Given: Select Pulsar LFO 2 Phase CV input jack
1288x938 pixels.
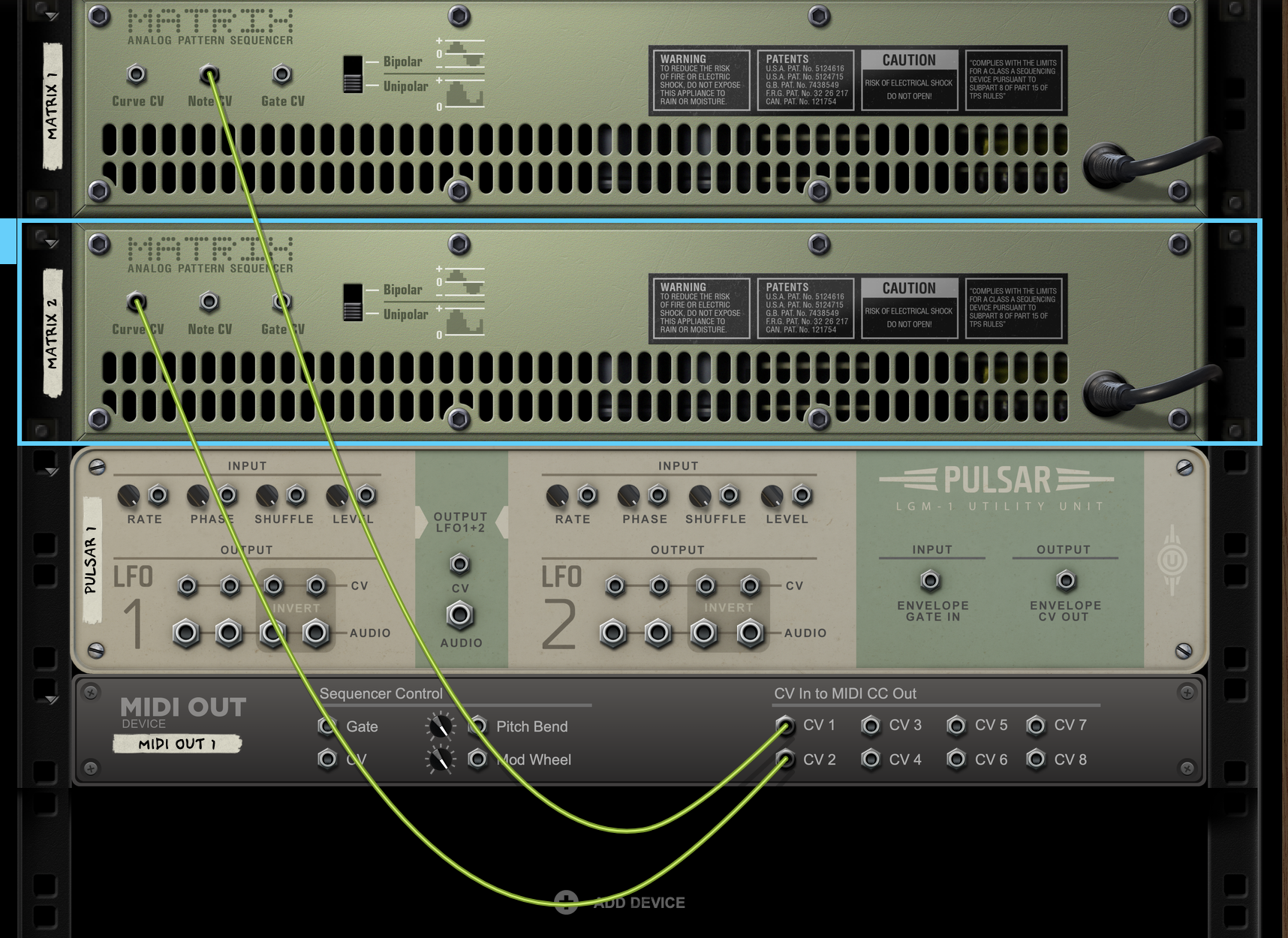Looking at the screenshot, I should pyautogui.click(x=658, y=495).
